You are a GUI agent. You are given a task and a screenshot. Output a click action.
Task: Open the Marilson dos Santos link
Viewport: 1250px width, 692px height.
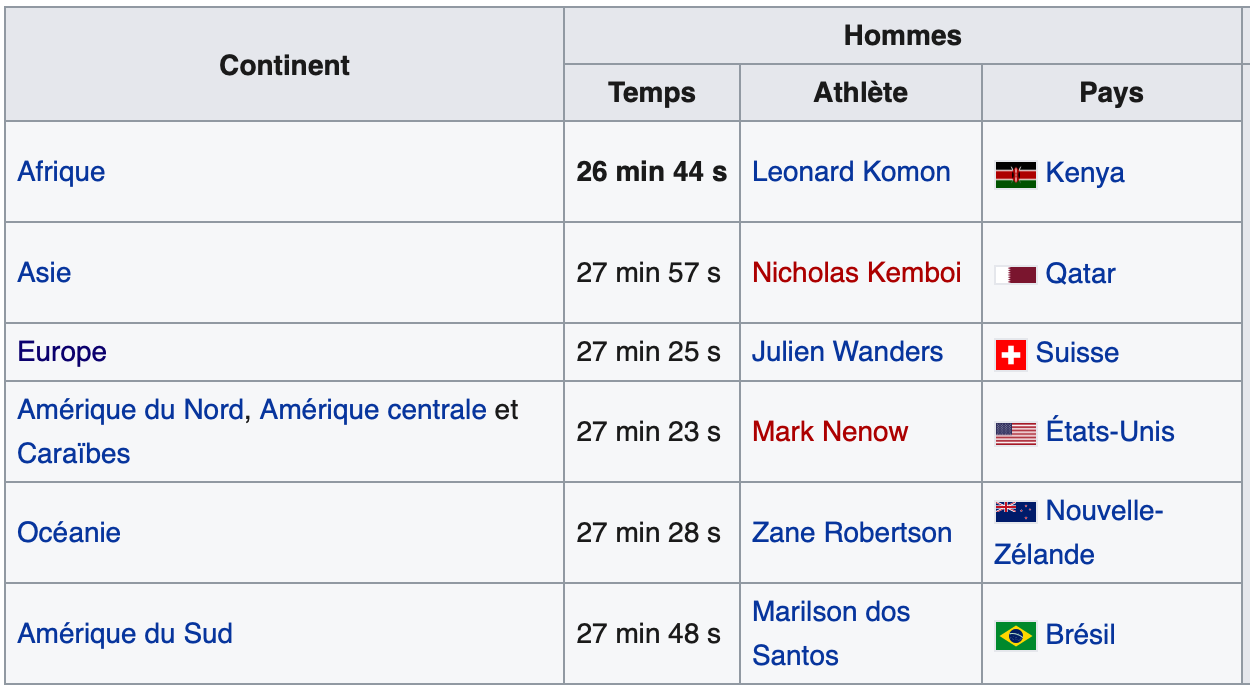tap(831, 634)
